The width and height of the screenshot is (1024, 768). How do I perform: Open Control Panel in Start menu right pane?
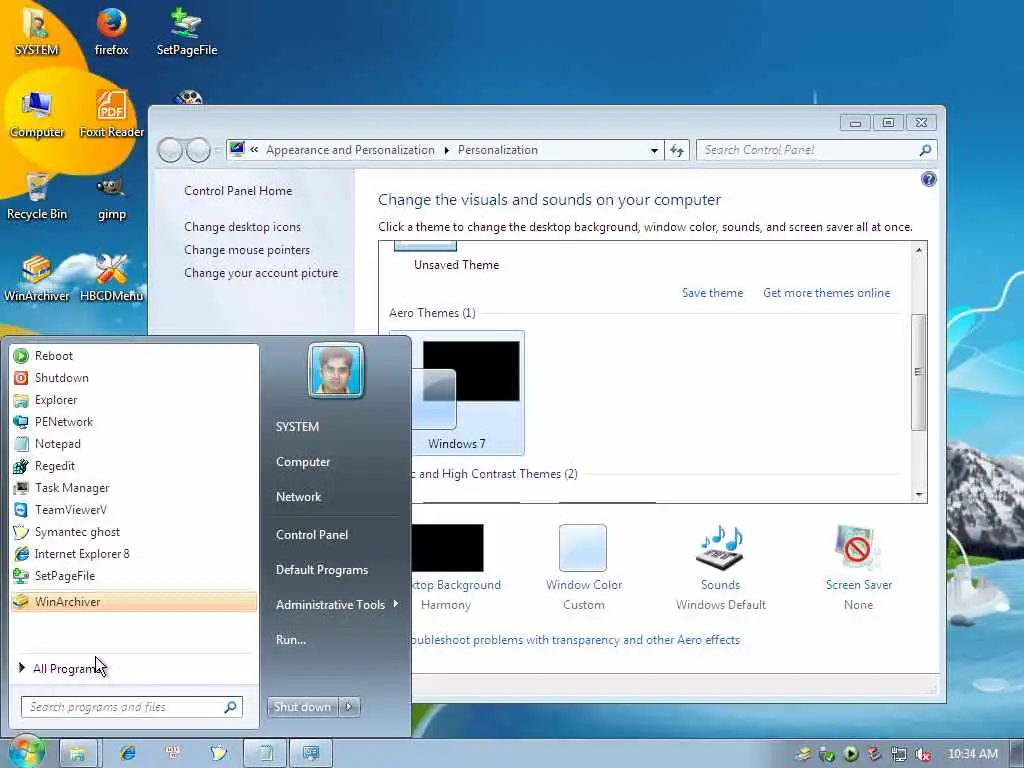[x=312, y=534]
